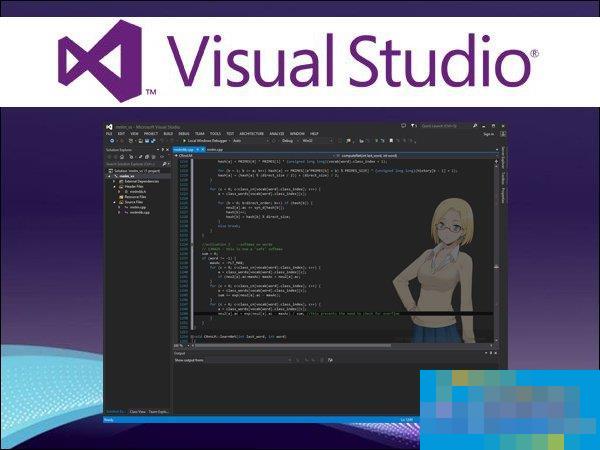Click the Ready status bar text

109,420
